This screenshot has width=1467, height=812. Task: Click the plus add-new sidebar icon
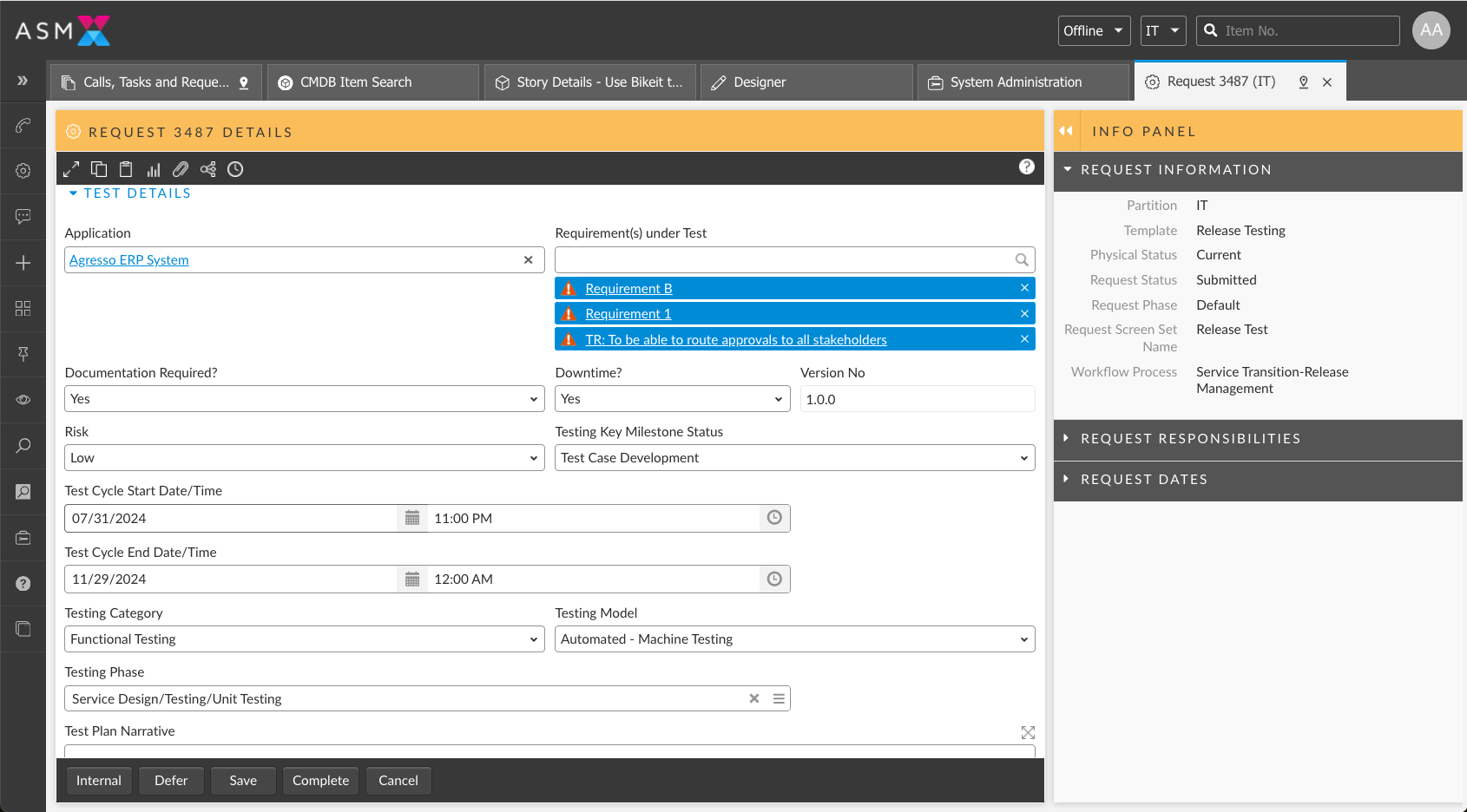pos(23,263)
